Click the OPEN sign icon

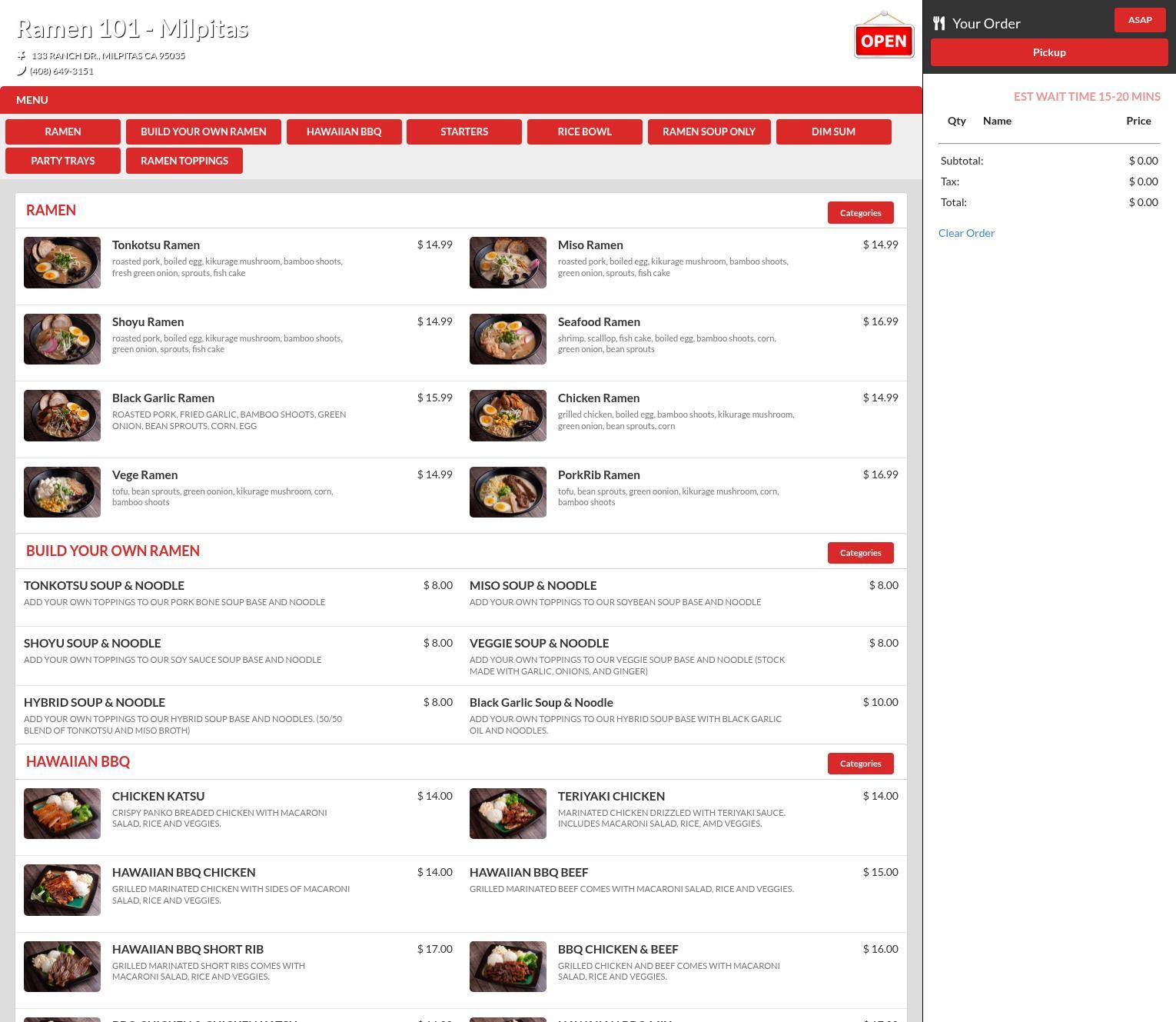tap(883, 36)
